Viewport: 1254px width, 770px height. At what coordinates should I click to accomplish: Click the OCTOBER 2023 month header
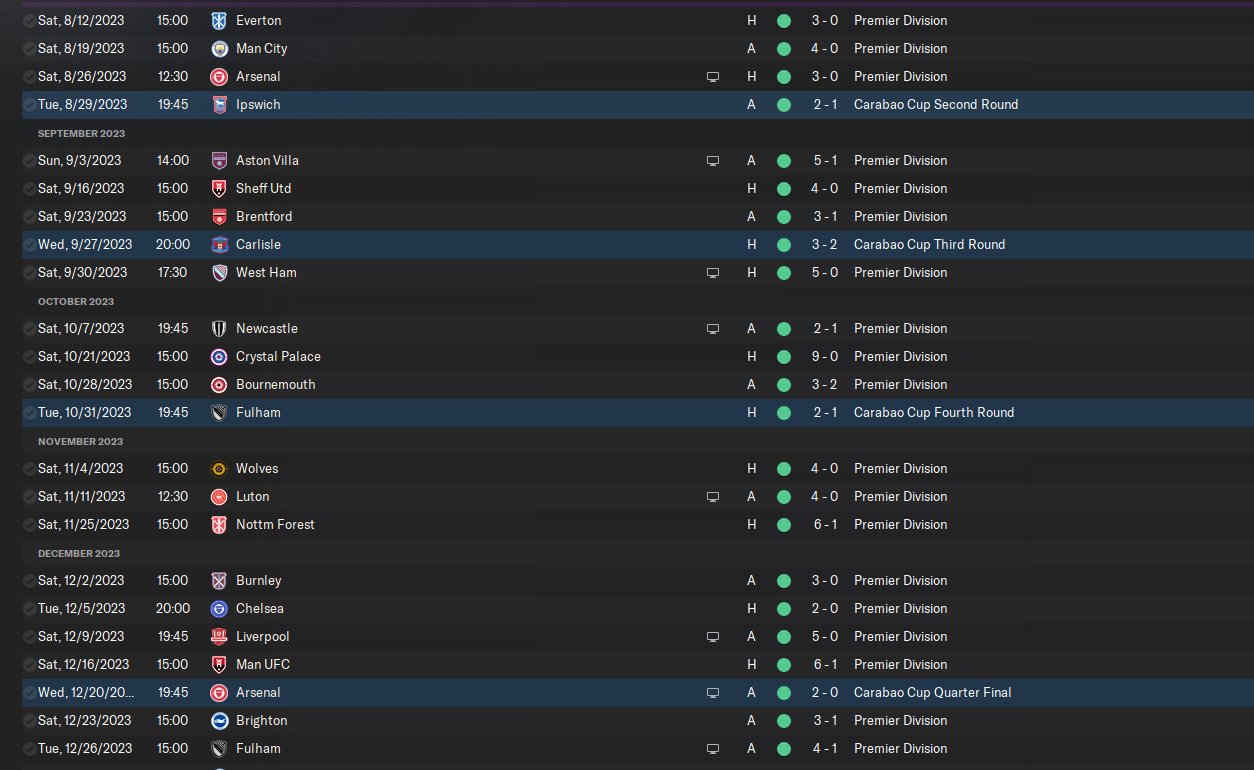pos(76,301)
